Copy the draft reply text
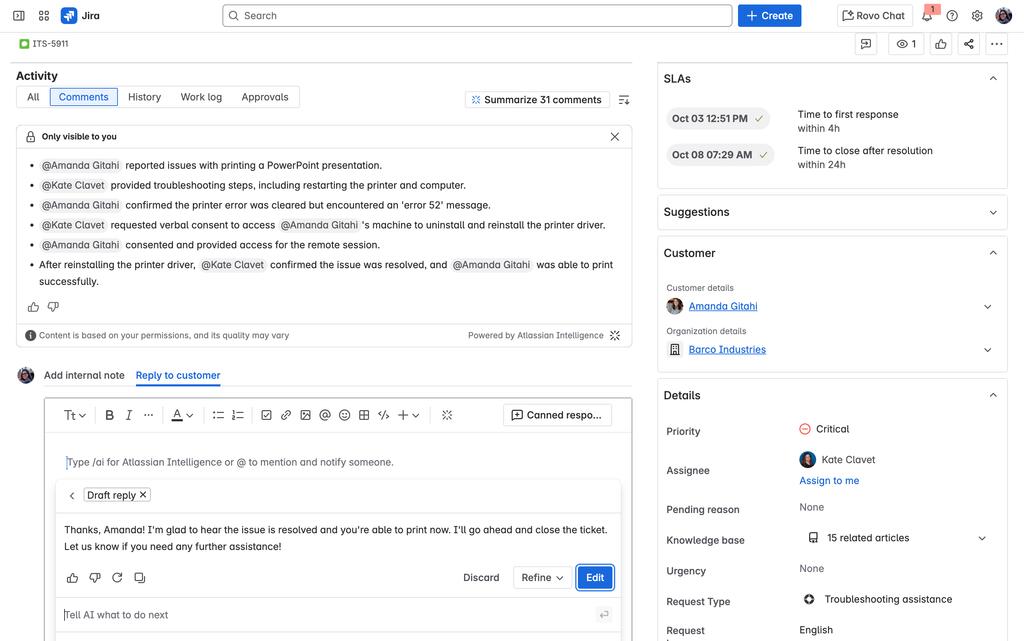 (140, 578)
